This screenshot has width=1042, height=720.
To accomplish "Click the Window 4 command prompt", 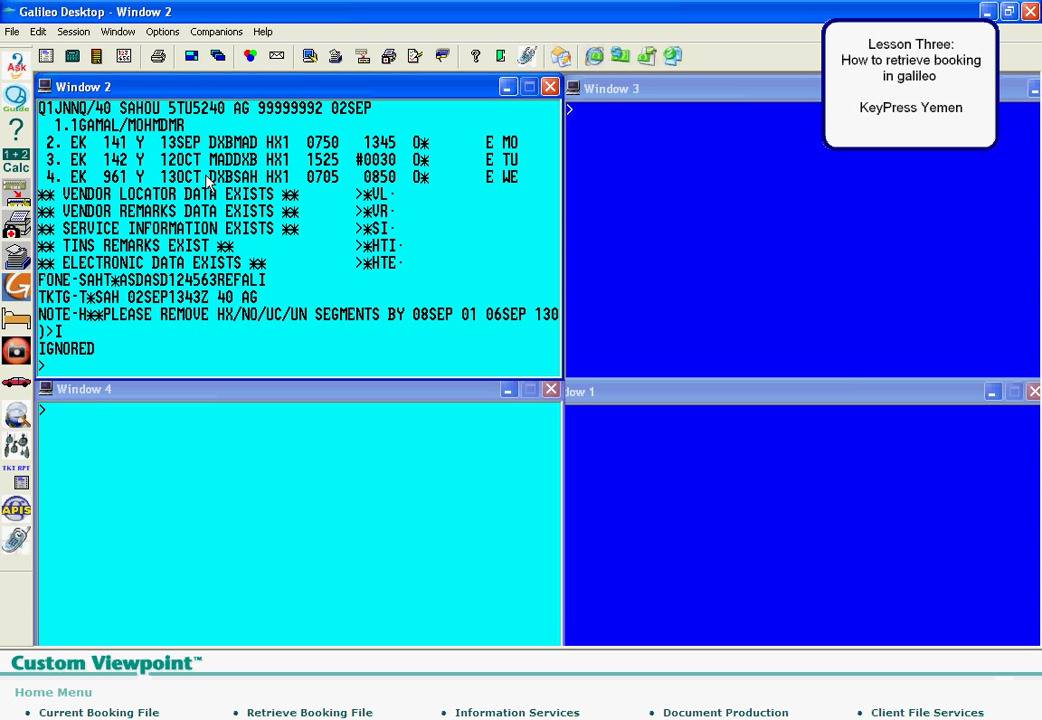I will pos(43,410).
